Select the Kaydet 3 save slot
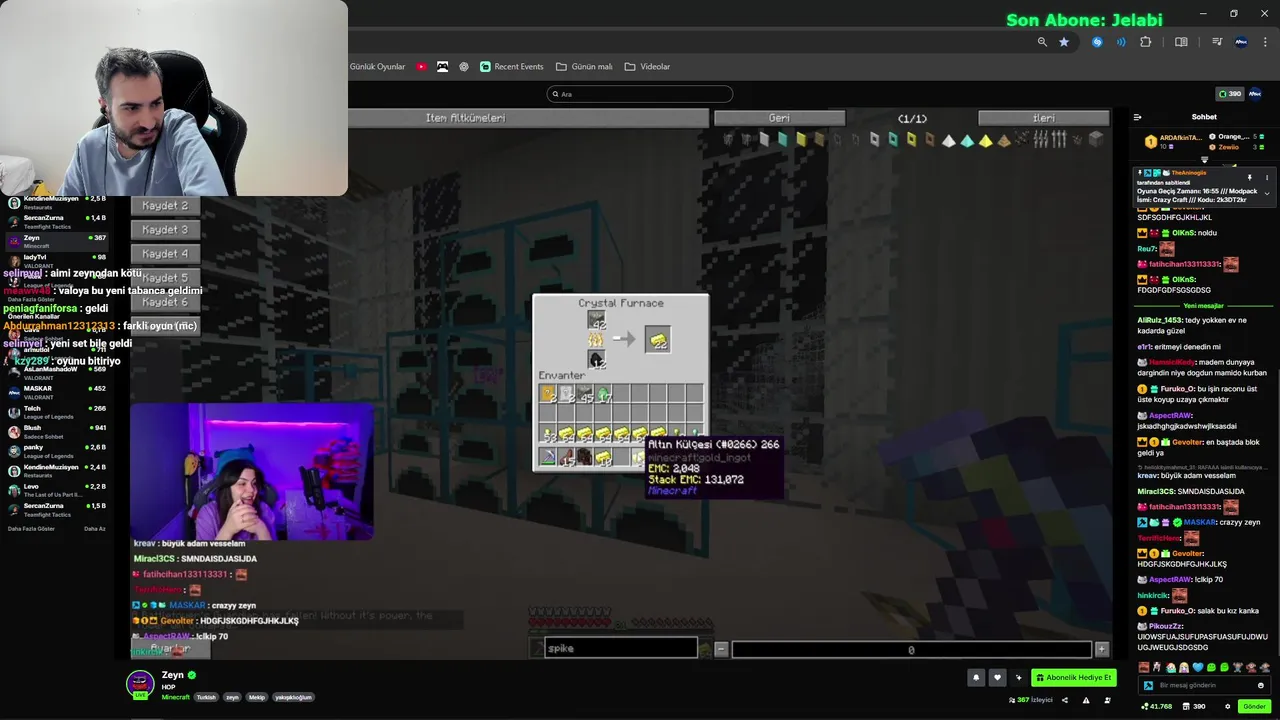The height and width of the screenshot is (720, 1280). 165,229
